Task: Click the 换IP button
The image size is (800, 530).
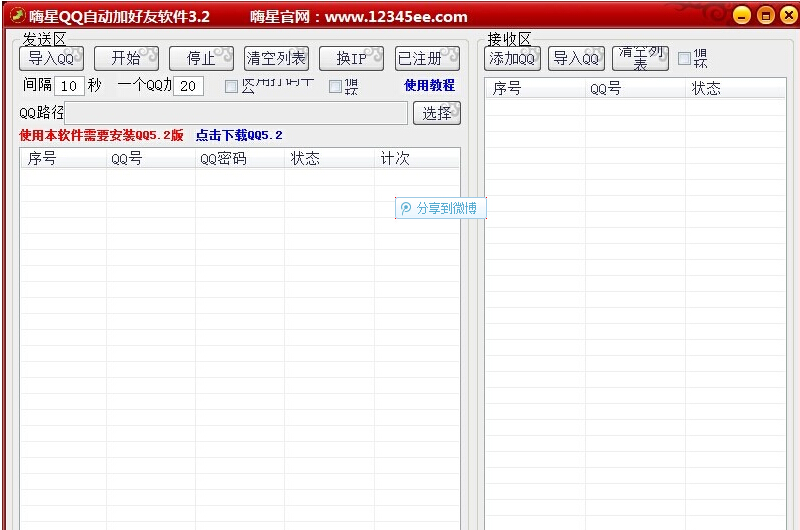Action: coord(352,58)
